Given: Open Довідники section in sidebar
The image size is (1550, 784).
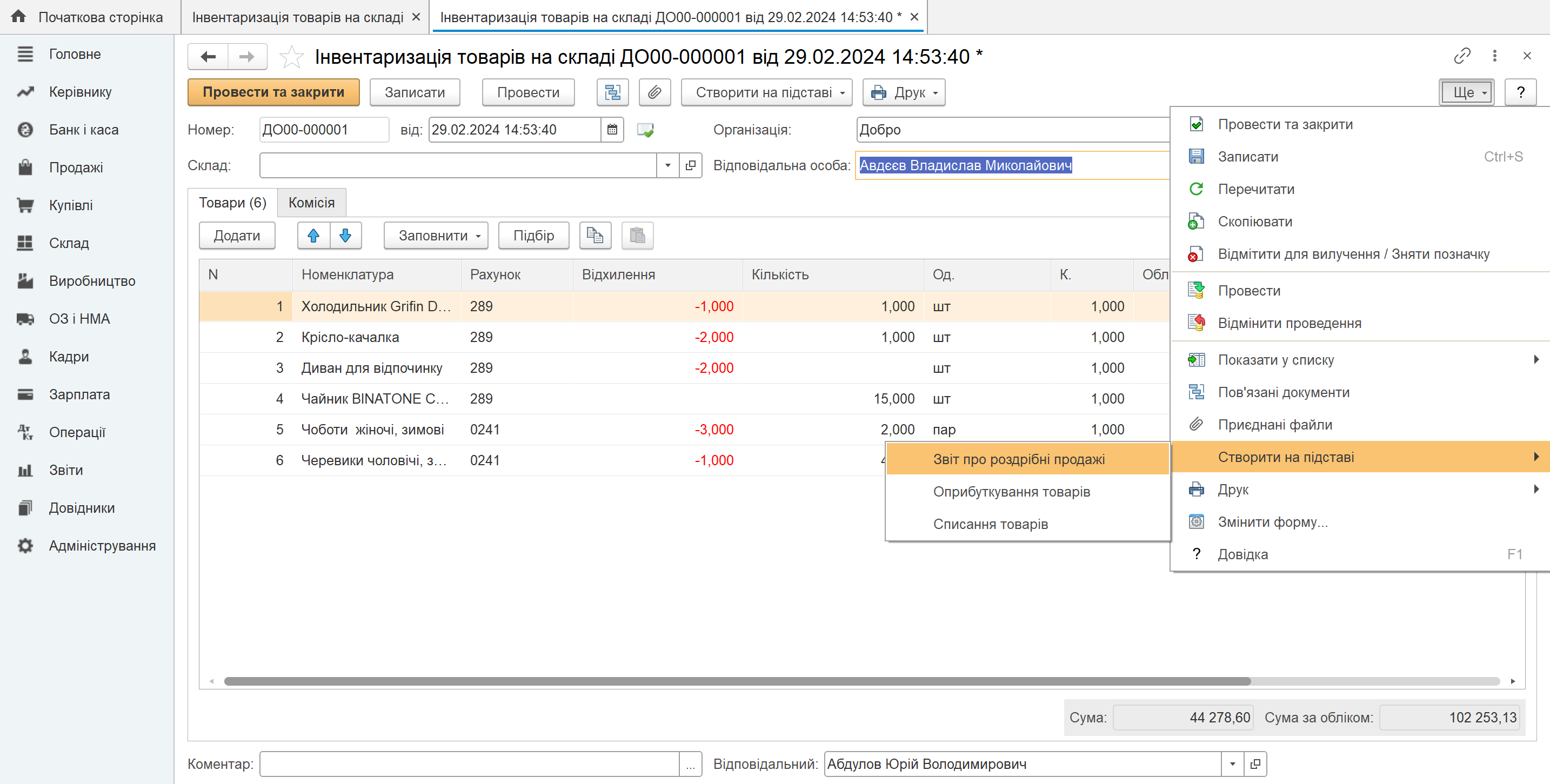Looking at the screenshot, I should tap(82, 508).
